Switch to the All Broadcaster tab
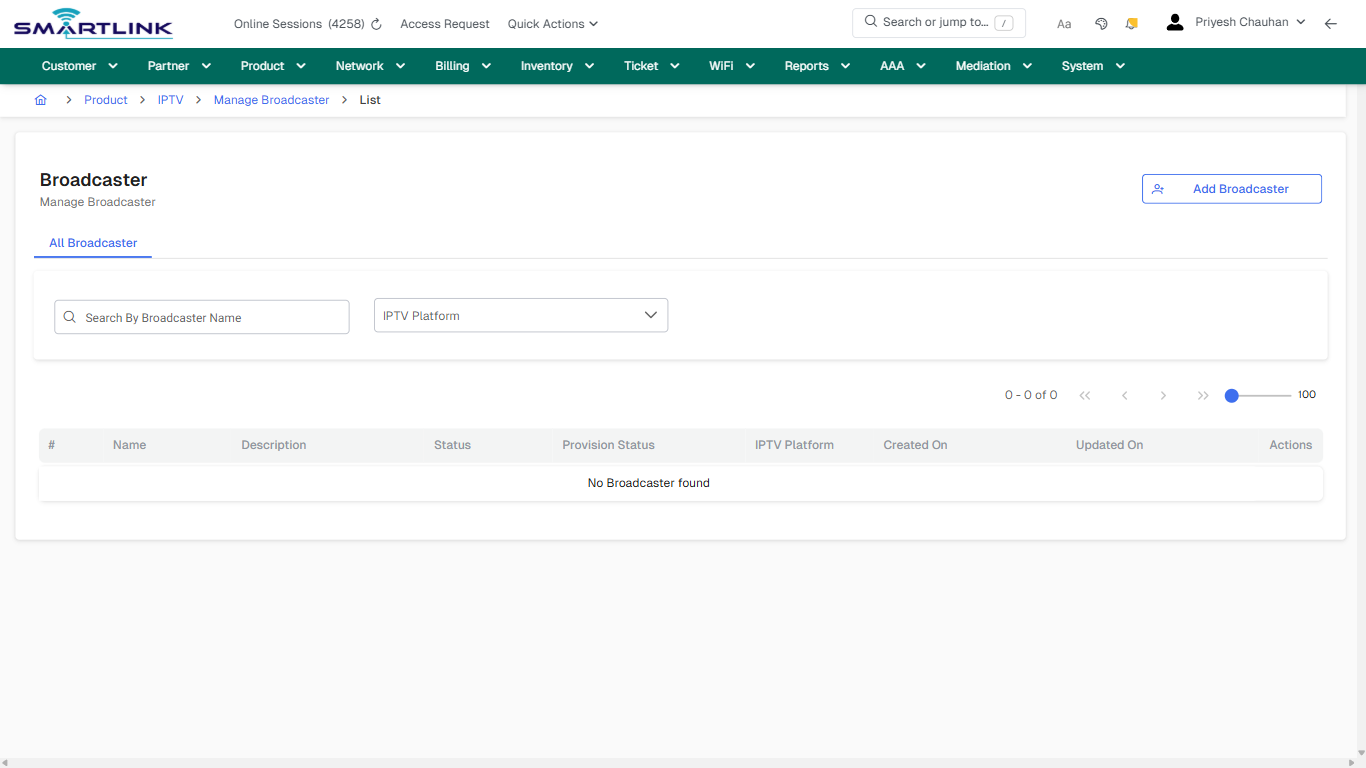1366x768 pixels. tap(93, 243)
